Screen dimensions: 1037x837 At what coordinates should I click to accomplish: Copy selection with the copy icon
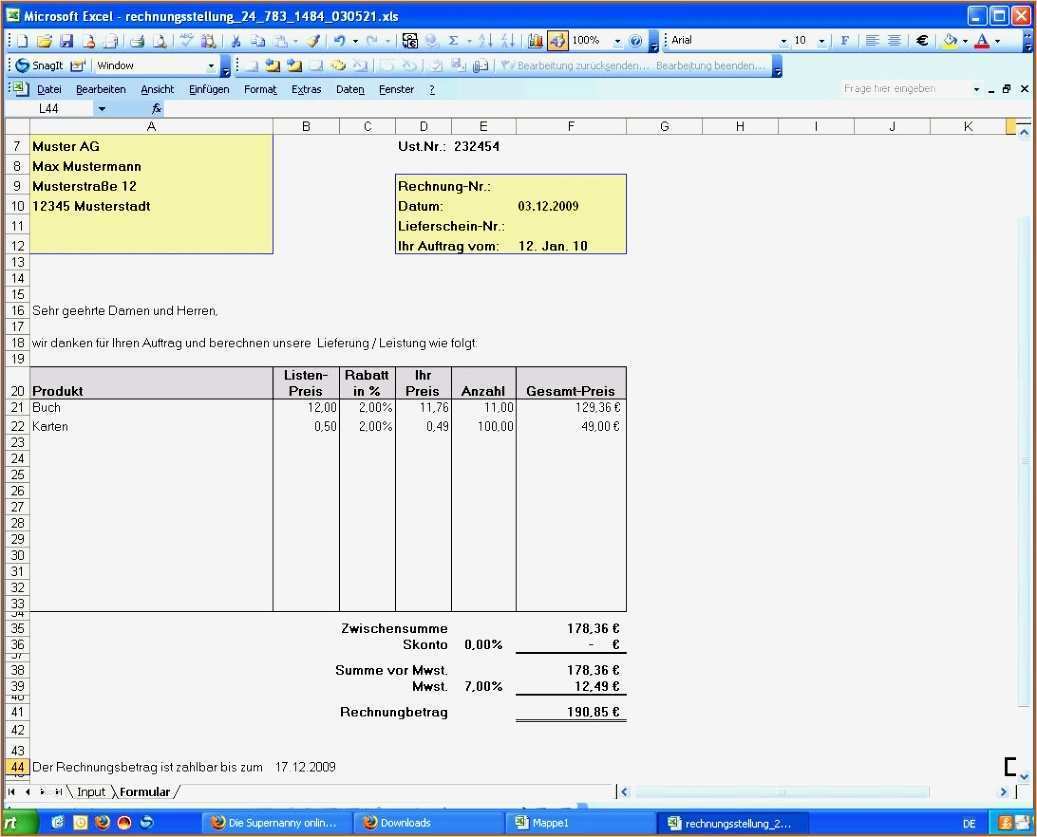point(258,41)
